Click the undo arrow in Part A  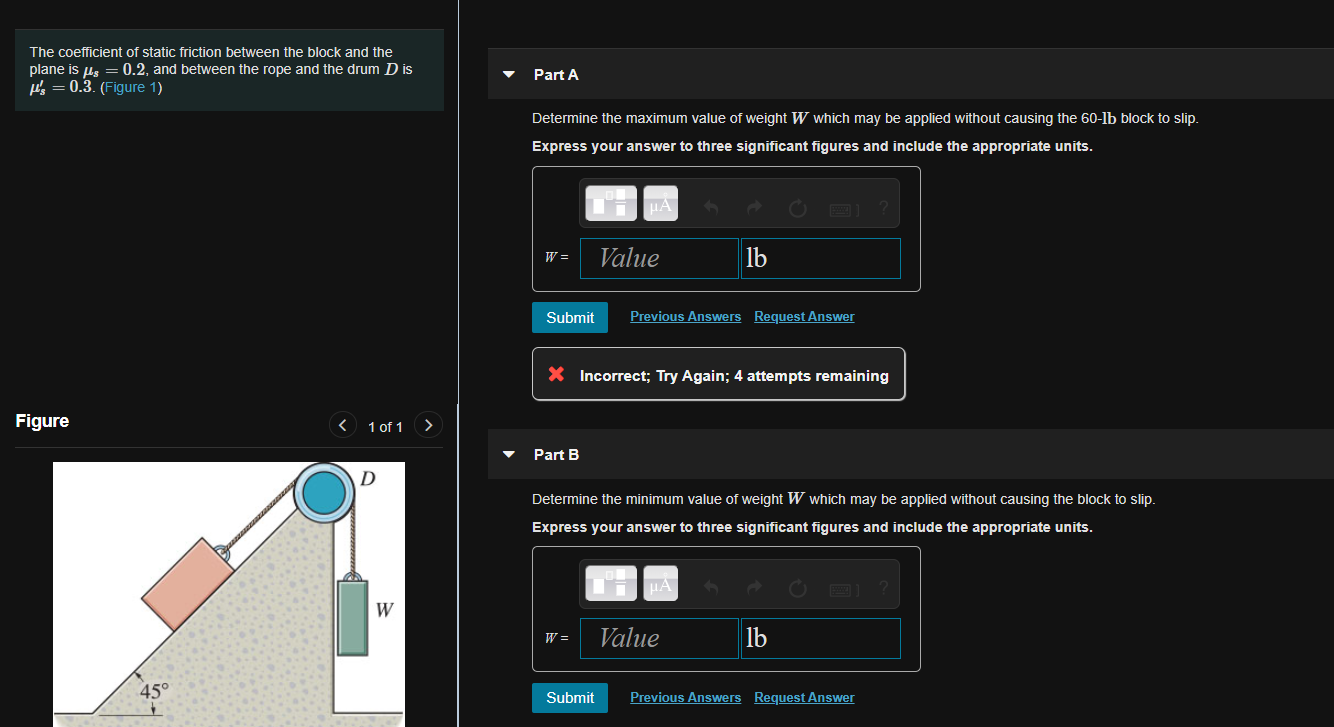(711, 209)
